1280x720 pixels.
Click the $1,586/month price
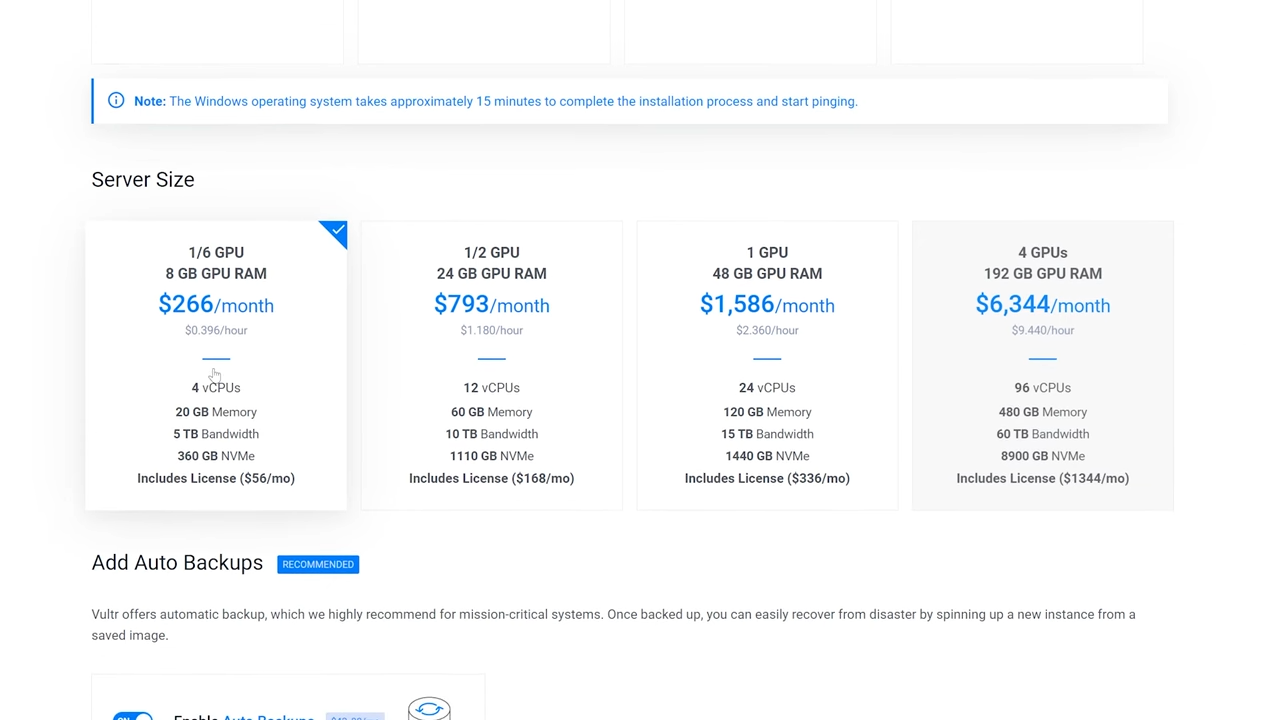(767, 304)
